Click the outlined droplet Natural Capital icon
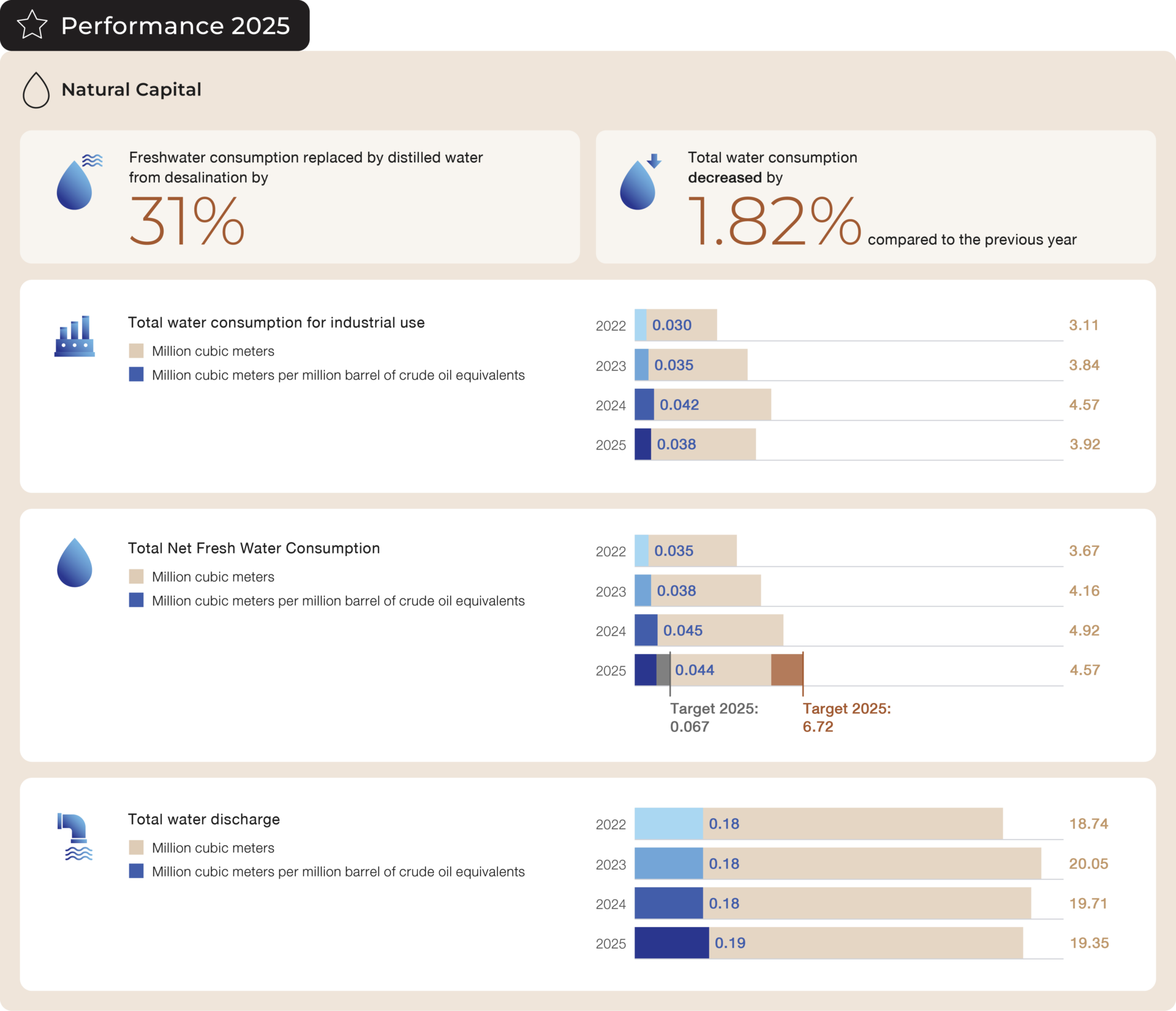This screenshot has width=1176, height=1011. click(36, 90)
